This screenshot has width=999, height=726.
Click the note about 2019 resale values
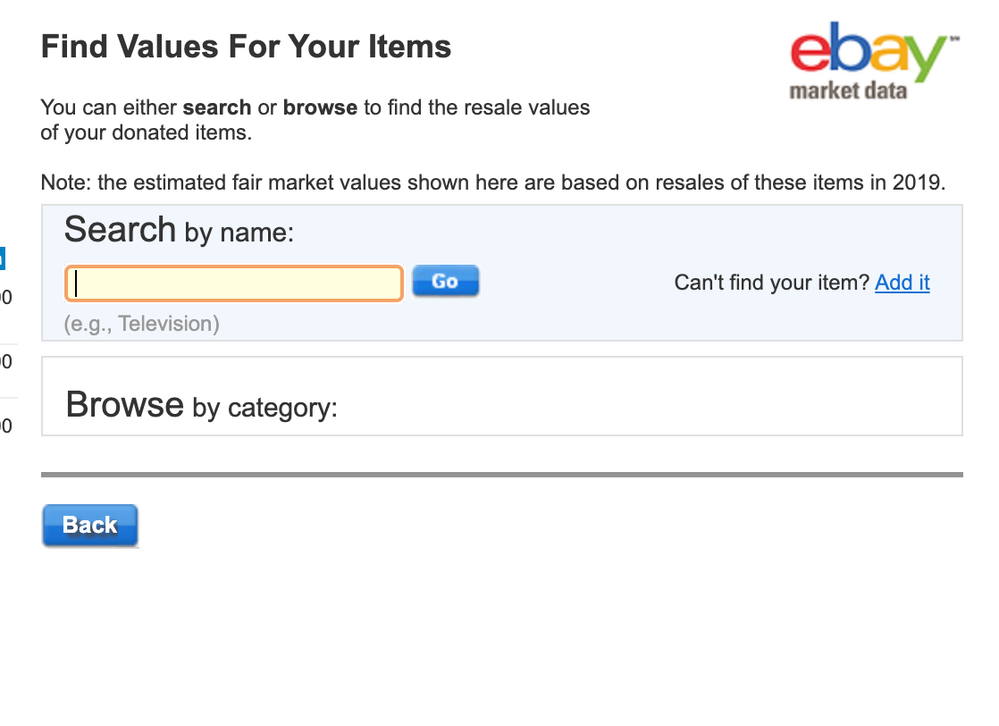coord(493,183)
